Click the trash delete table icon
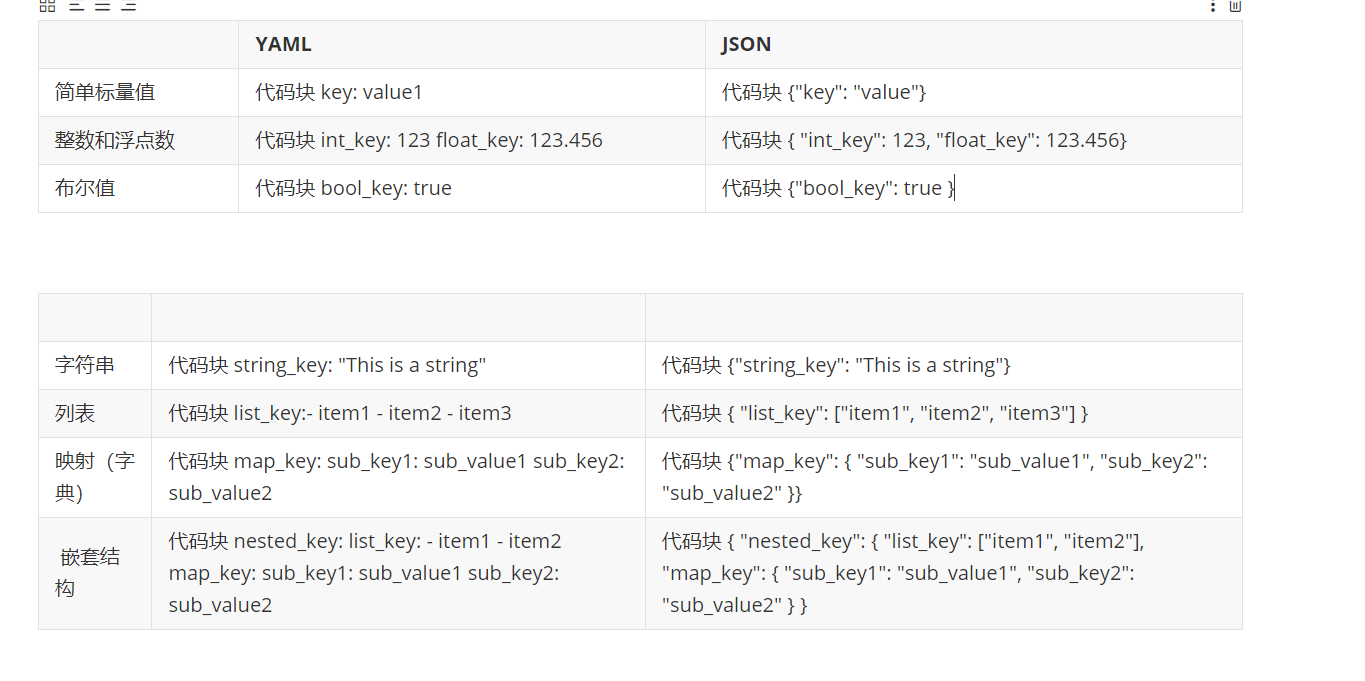The image size is (1365, 681). click(x=1235, y=6)
